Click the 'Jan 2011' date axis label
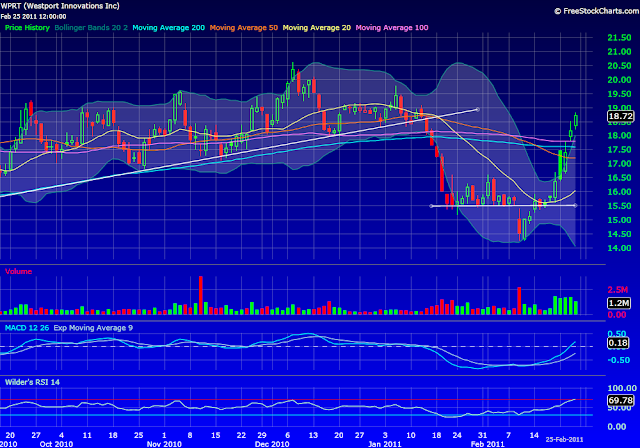This screenshot has width=640, height=448. (384, 444)
